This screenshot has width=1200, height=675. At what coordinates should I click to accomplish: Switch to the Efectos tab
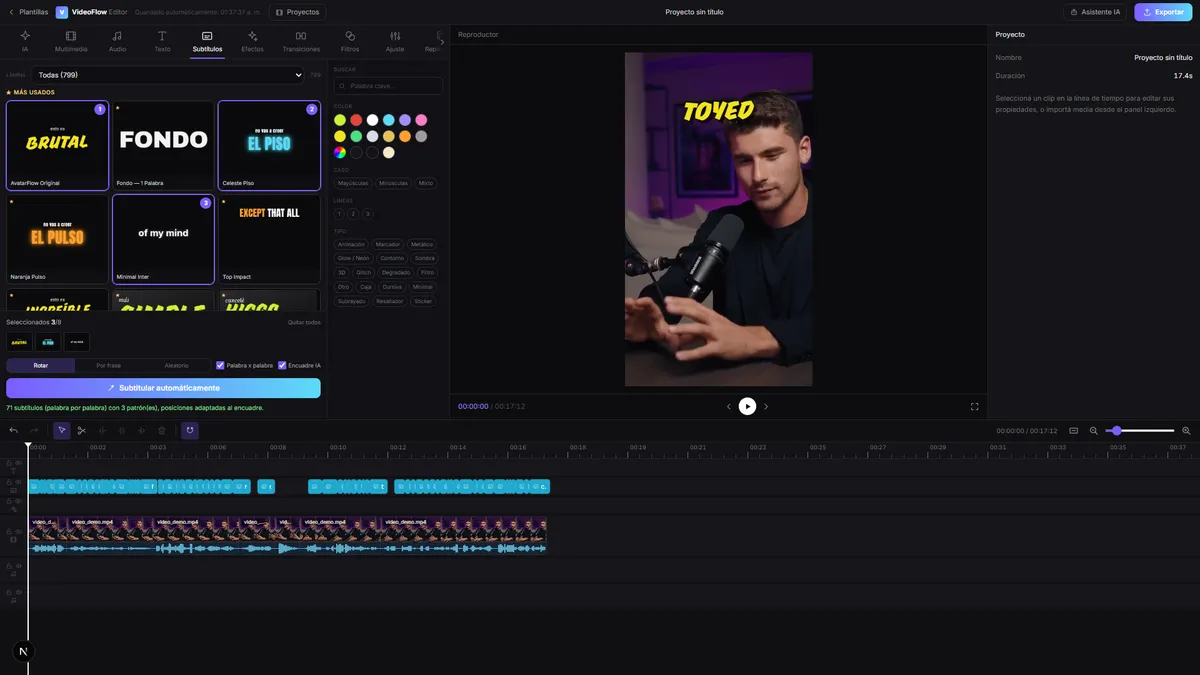[253, 40]
